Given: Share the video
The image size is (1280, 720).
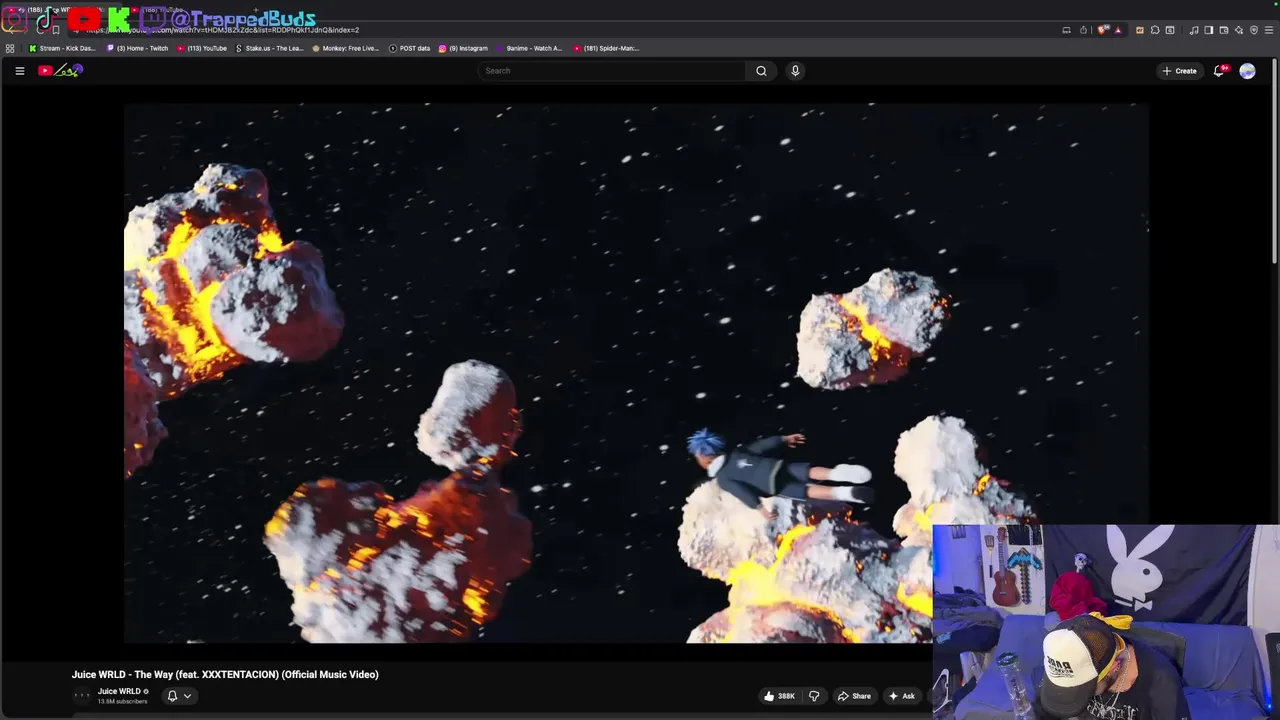Looking at the screenshot, I should pos(854,696).
